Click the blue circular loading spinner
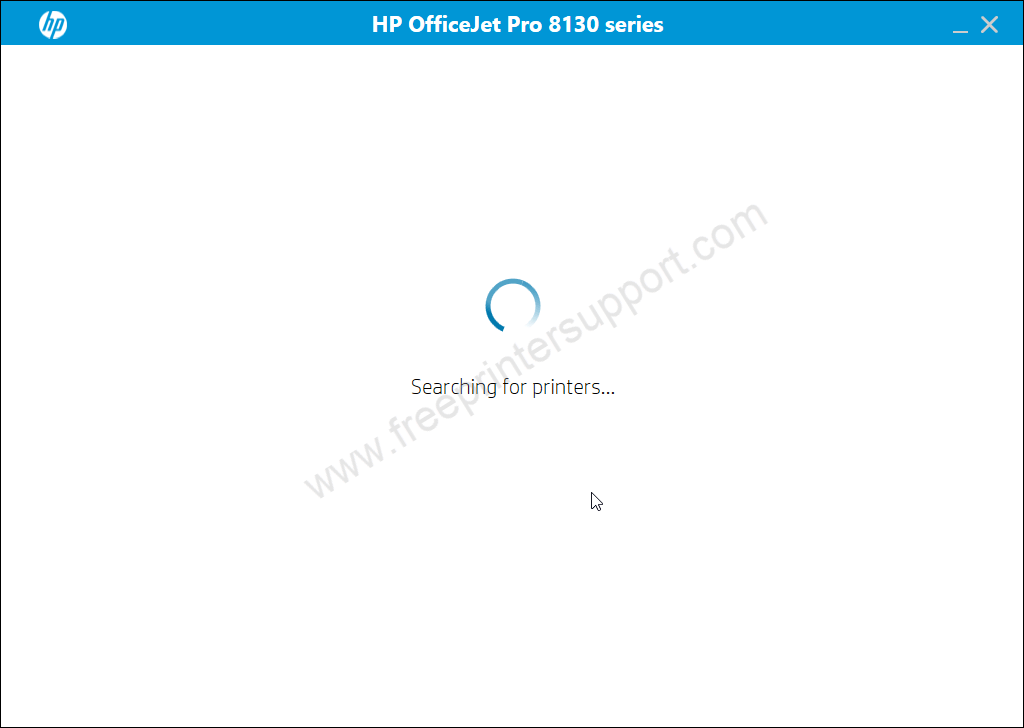Image resolution: width=1024 pixels, height=728 pixels. point(513,306)
